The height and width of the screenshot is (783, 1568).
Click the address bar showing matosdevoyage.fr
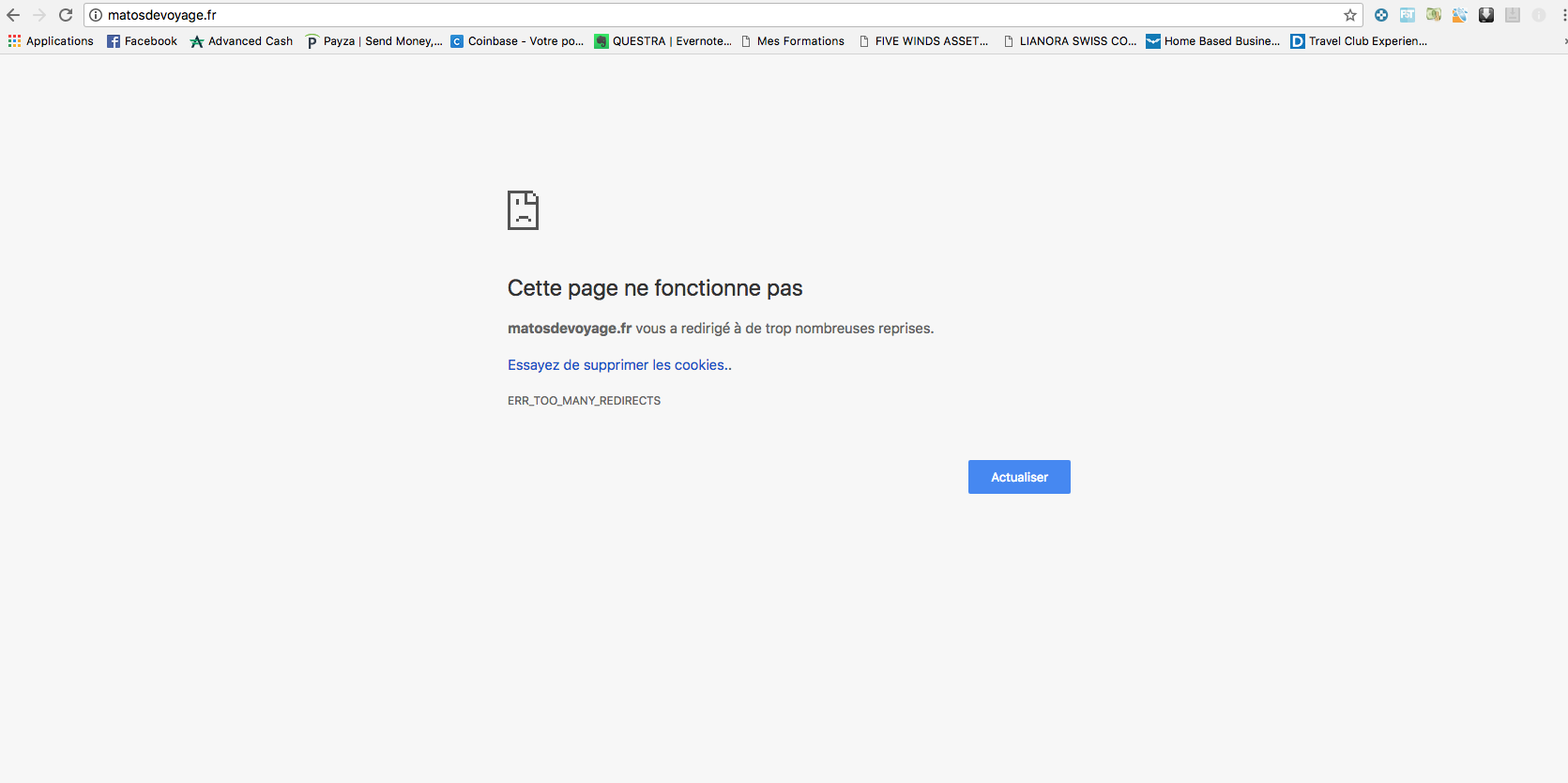(x=723, y=15)
